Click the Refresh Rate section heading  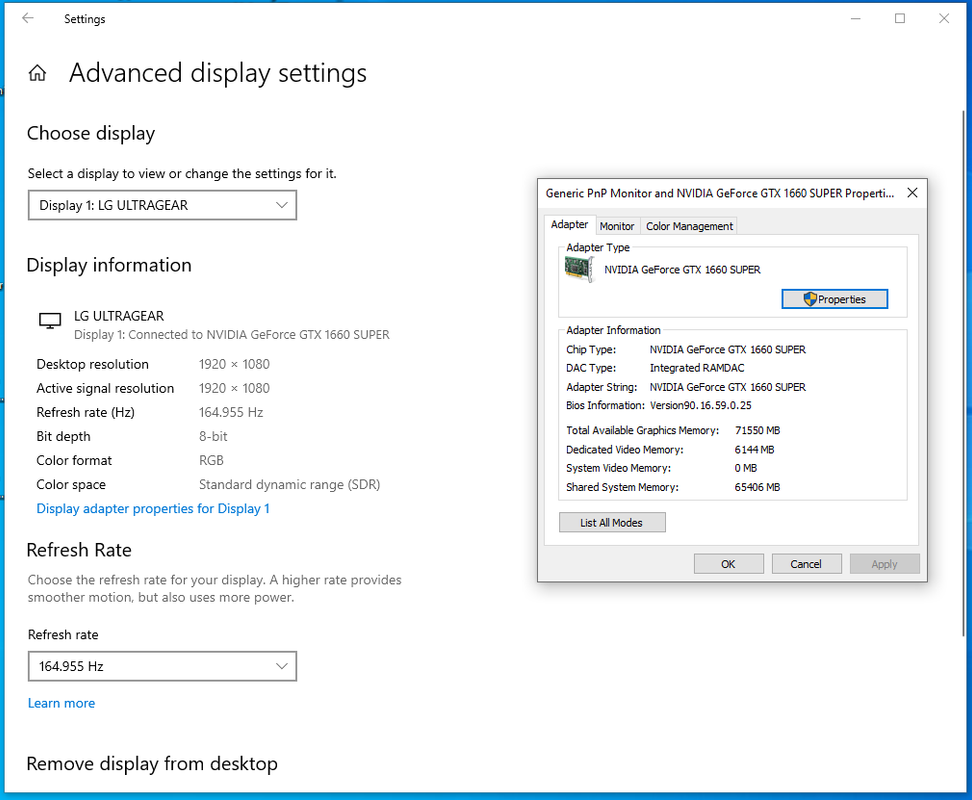pos(79,550)
